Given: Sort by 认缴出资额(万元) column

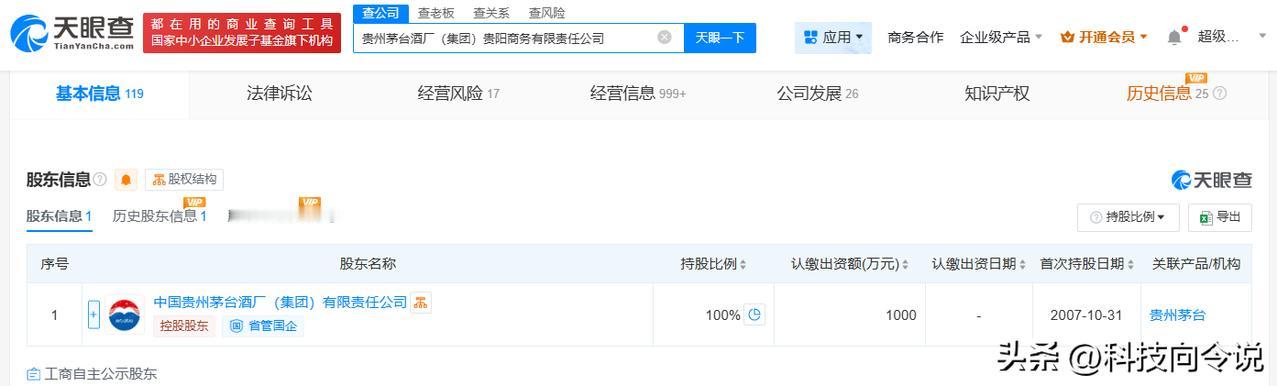Looking at the screenshot, I should click(x=850, y=264).
